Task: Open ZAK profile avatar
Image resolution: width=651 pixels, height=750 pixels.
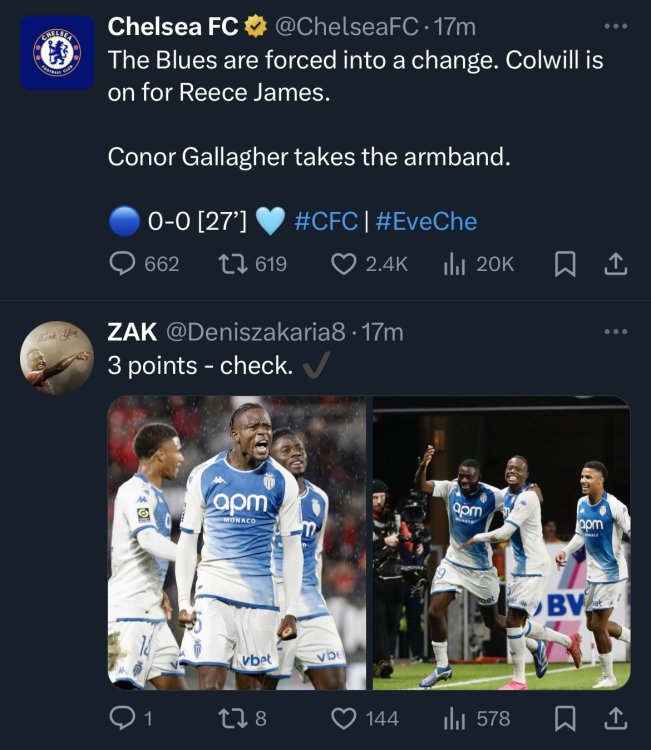Action: point(57,358)
